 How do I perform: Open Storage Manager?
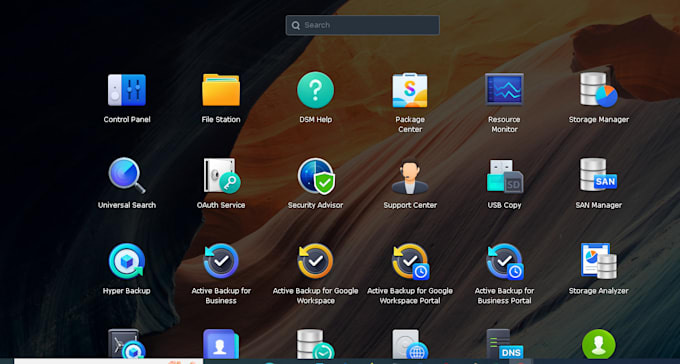[598, 90]
